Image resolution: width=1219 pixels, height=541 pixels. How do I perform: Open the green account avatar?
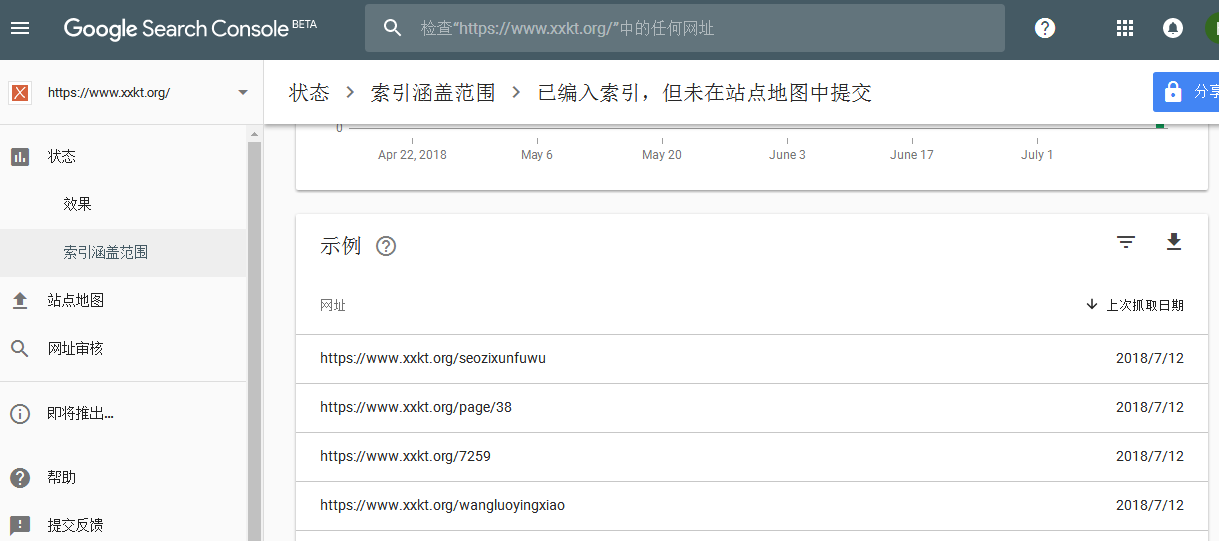click(x=1211, y=28)
